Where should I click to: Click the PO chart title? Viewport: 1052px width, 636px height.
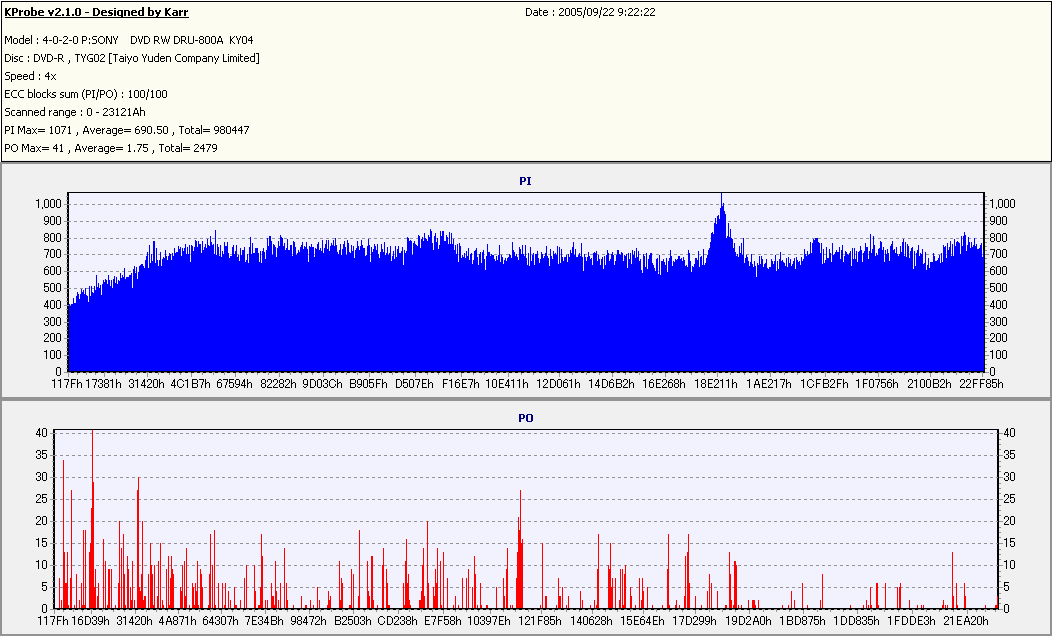[x=525, y=419]
